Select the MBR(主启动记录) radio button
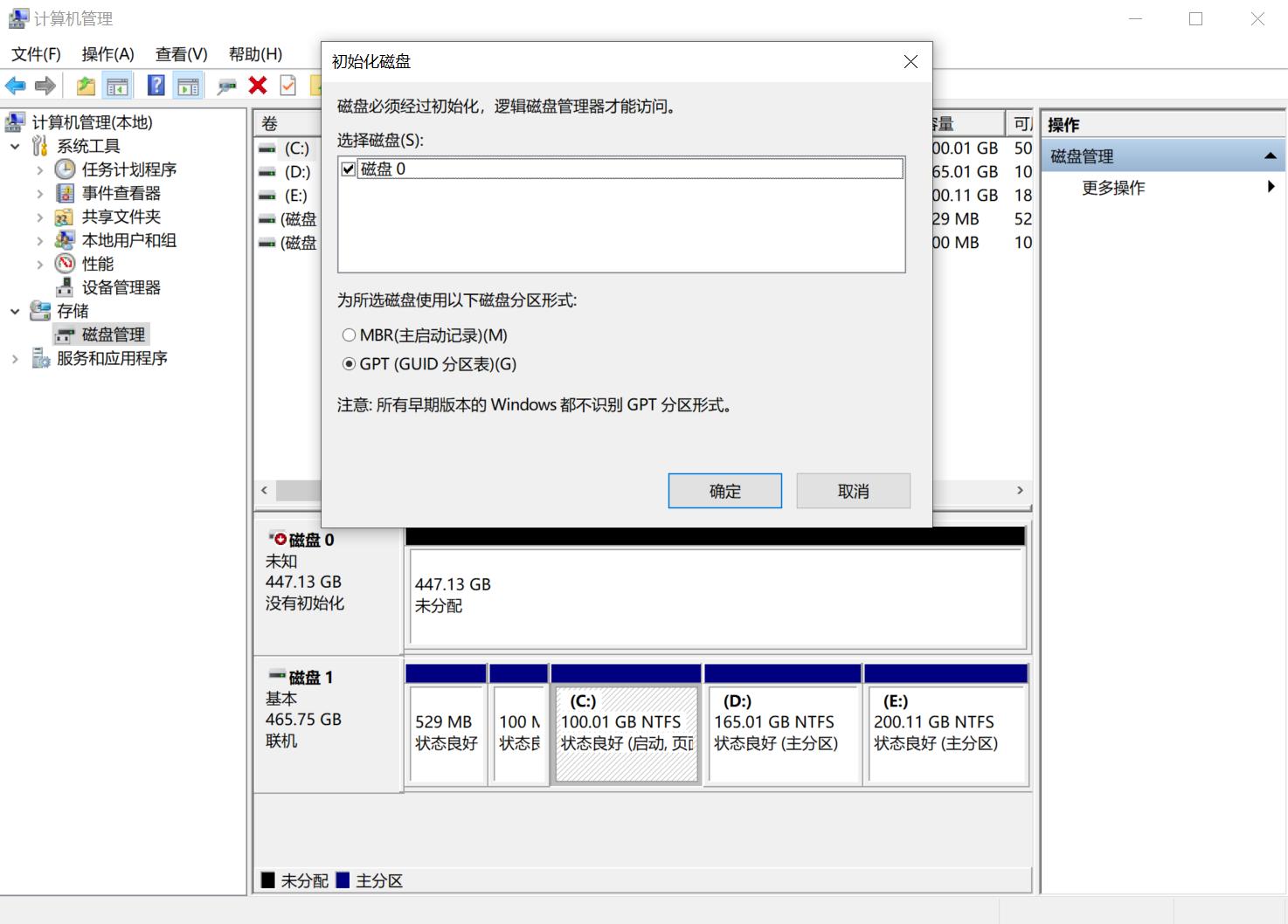 coord(349,334)
